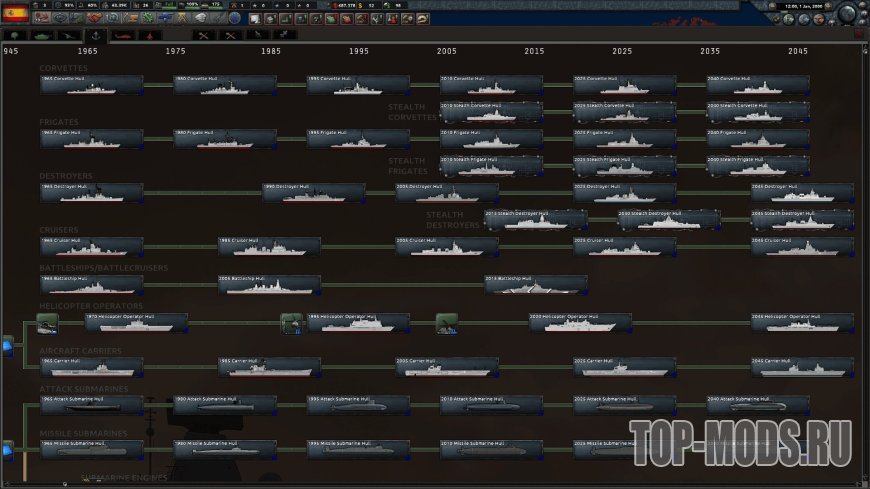Select the helicopter icon before 1995 Helicopter Operator Hull
This screenshot has height=489, width=870.
point(292,323)
